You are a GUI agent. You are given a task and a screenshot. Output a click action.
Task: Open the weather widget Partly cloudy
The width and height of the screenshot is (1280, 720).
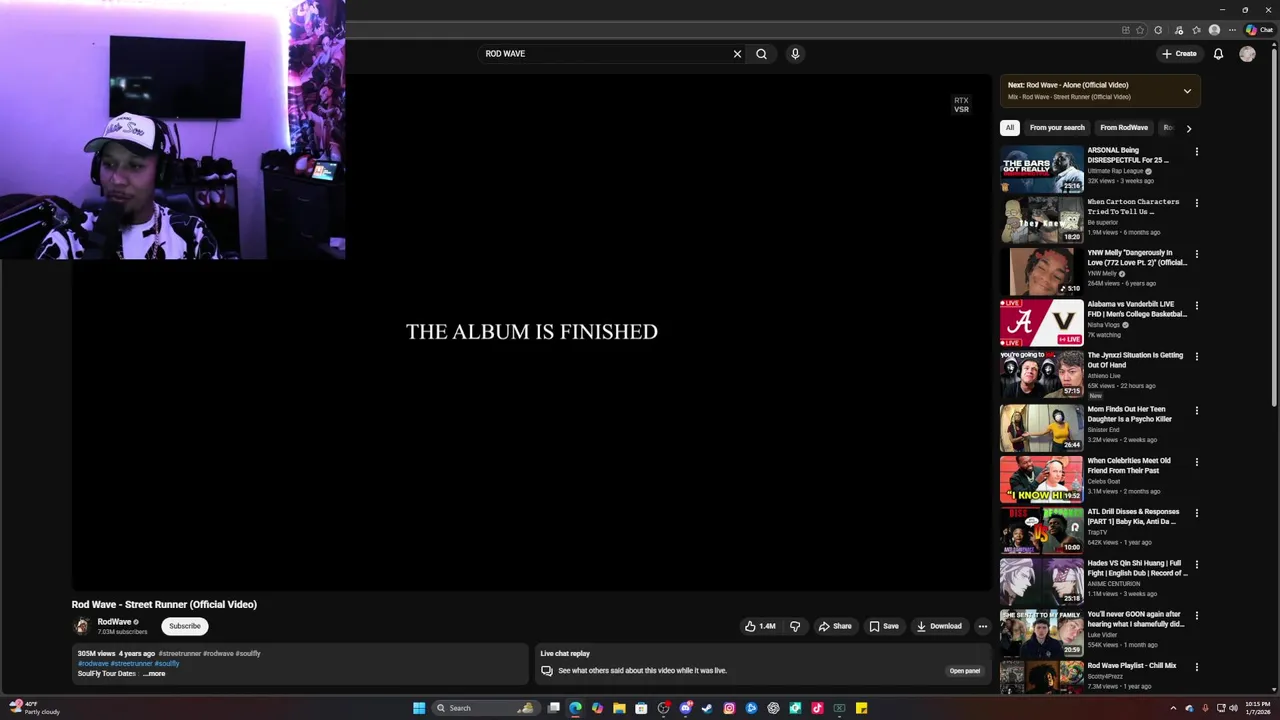tap(35, 708)
